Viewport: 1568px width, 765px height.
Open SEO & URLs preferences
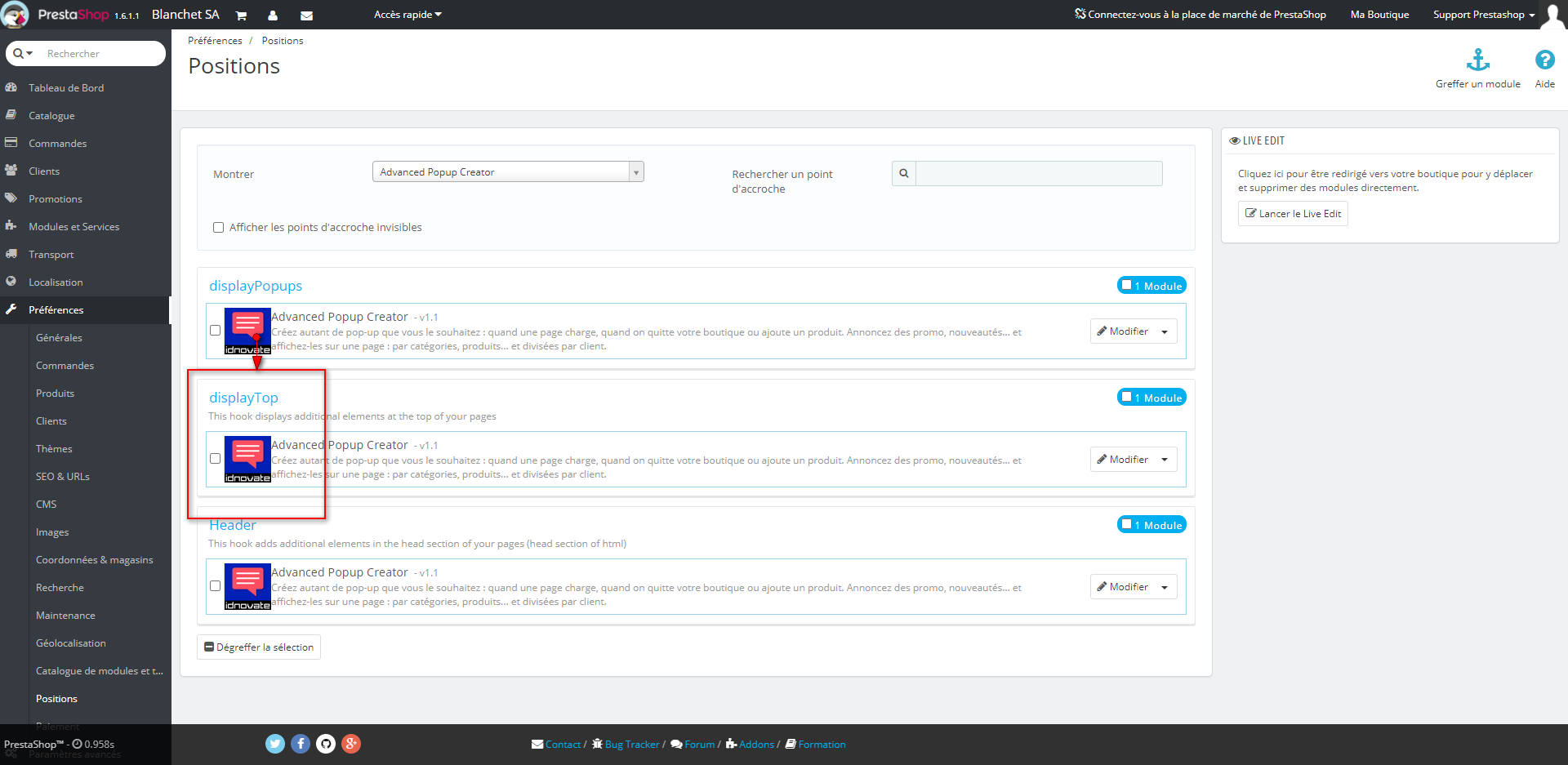[63, 477]
